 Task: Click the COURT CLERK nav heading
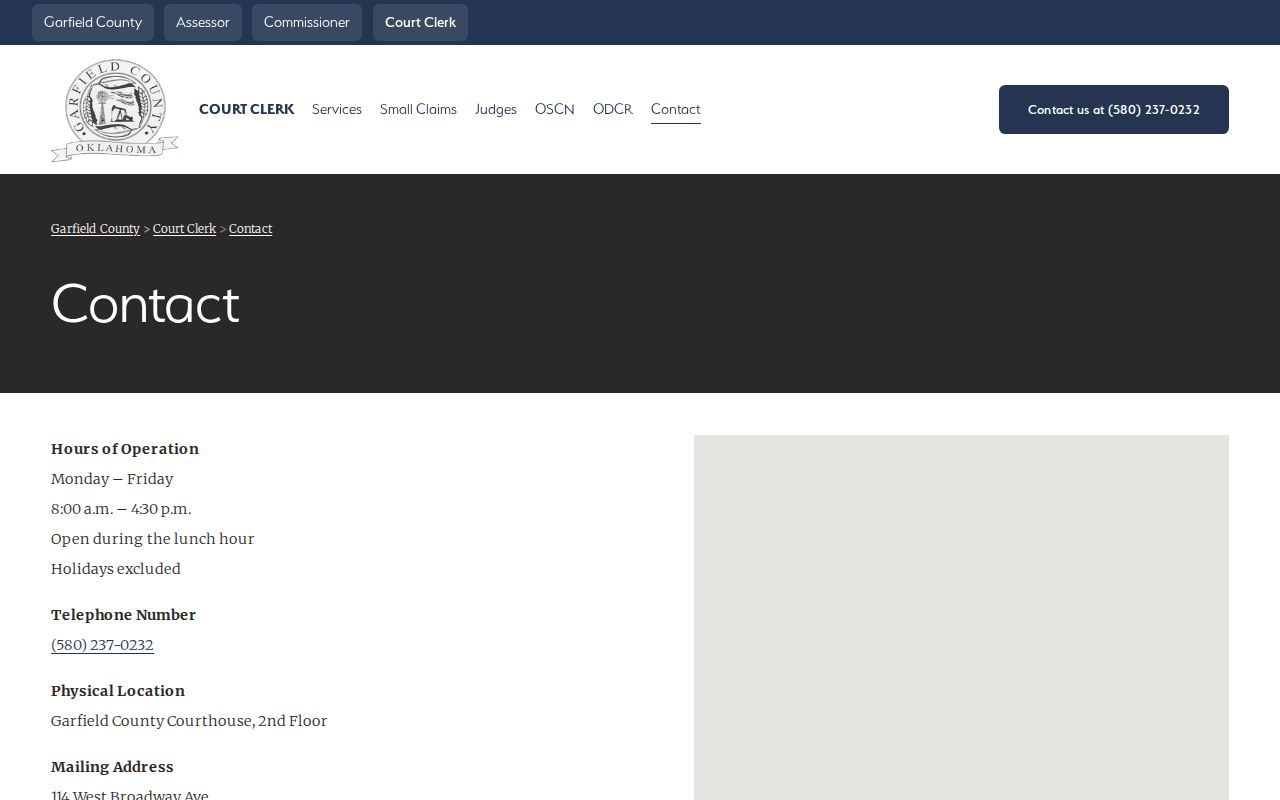(246, 109)
